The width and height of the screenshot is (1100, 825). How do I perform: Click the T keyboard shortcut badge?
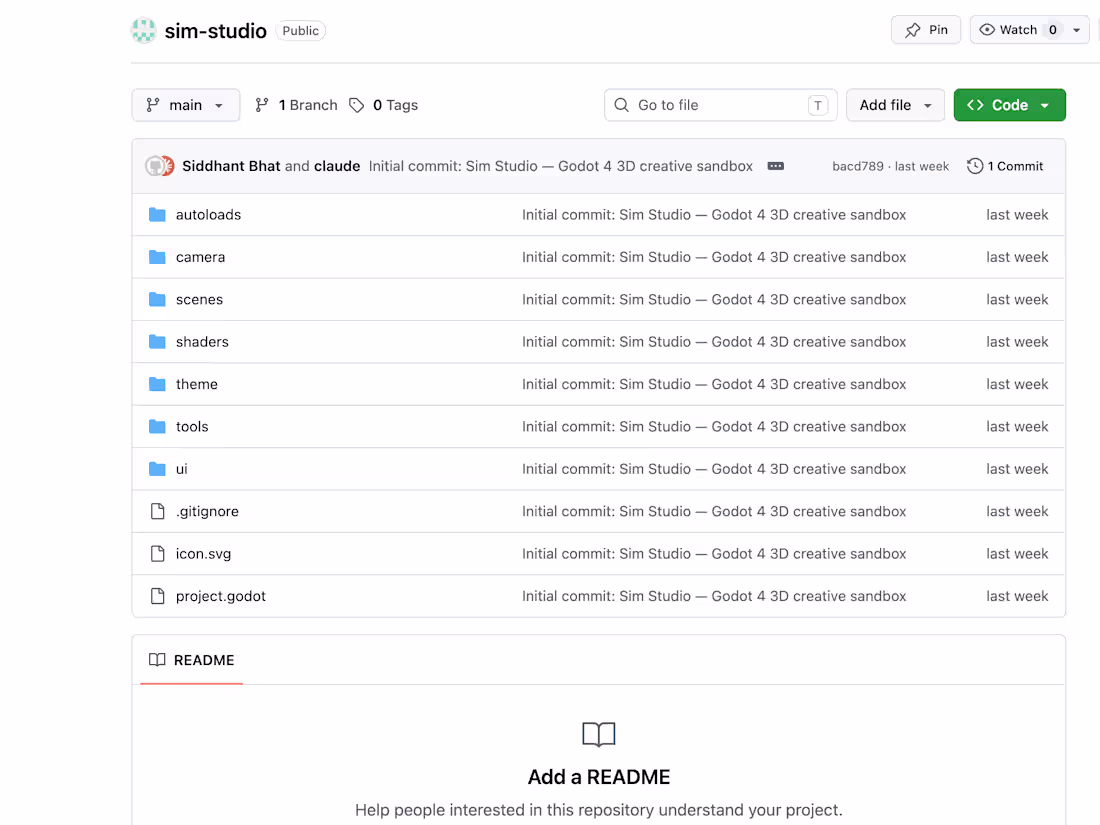pos(817,105)
